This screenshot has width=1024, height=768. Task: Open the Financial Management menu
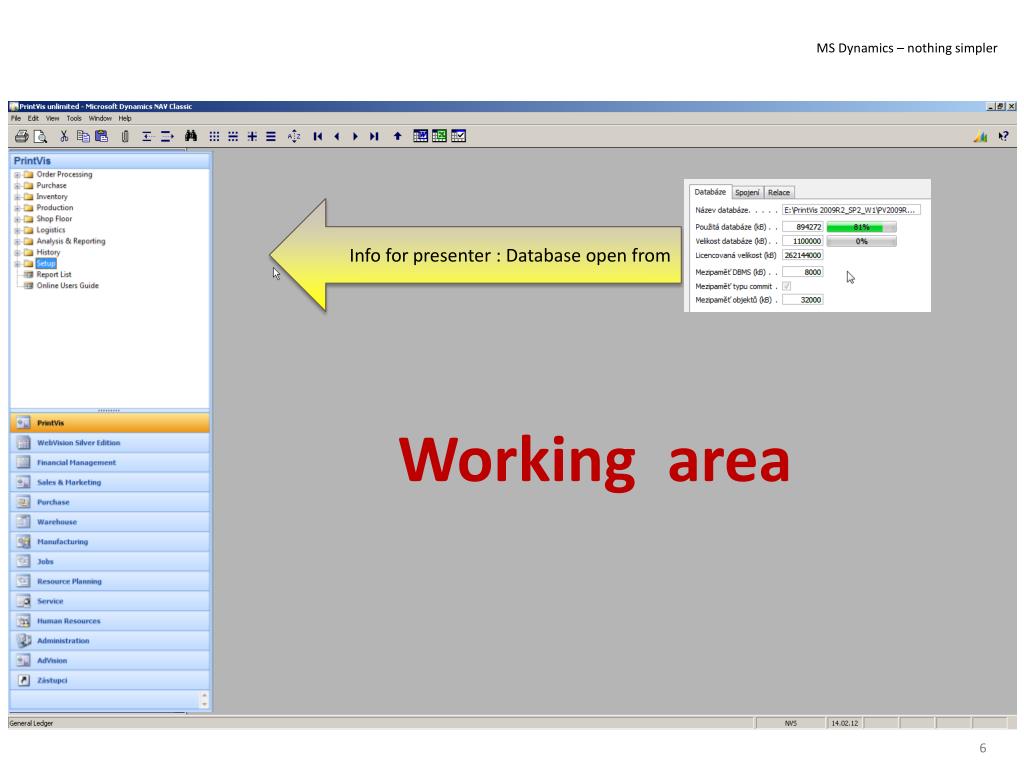tap(110, 462)
